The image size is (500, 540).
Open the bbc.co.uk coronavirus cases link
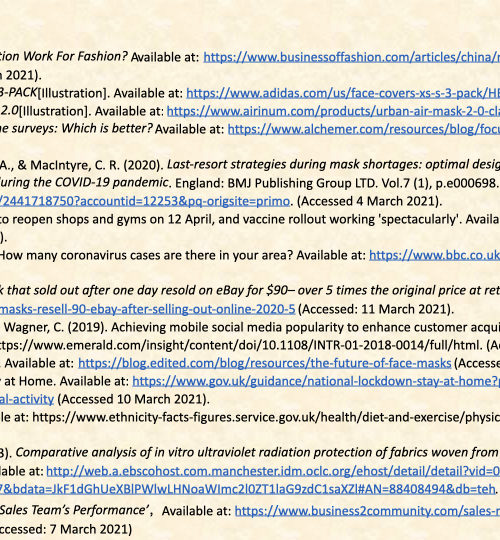[x=435, y=255]
